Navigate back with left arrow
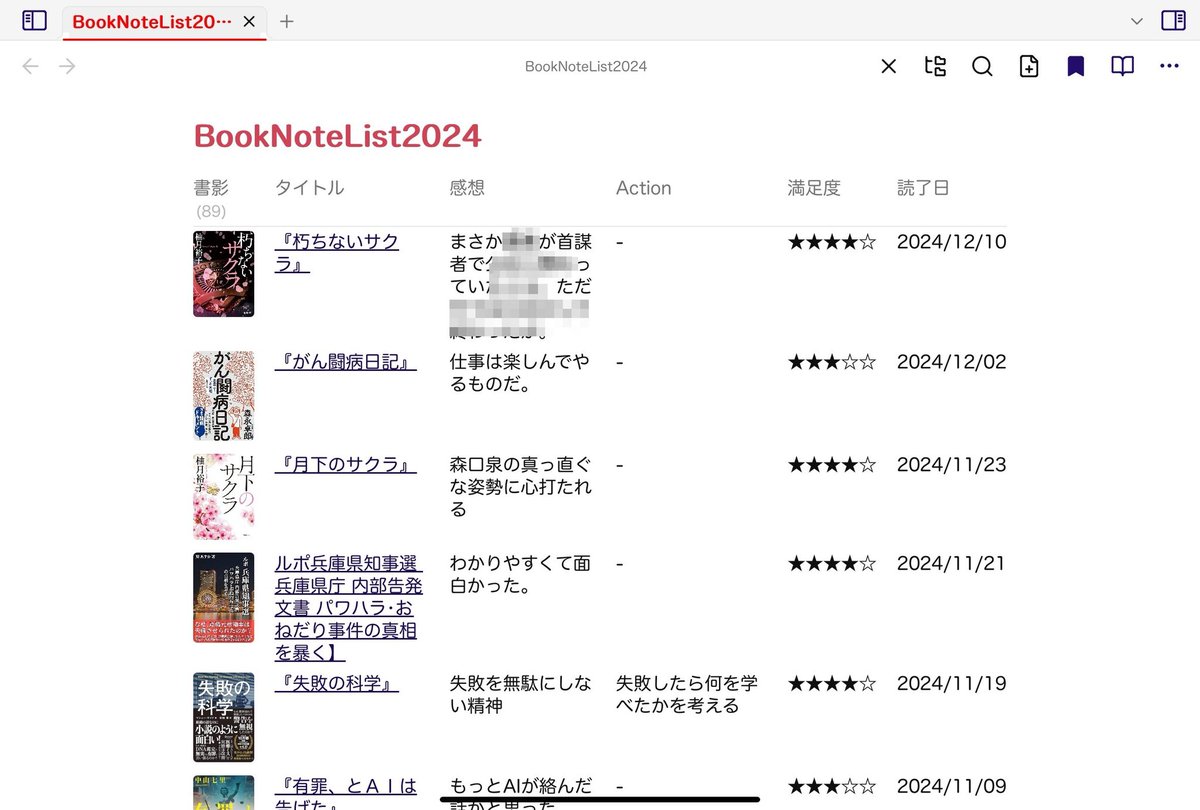1200x810 pixels. [x=31, y=66]
